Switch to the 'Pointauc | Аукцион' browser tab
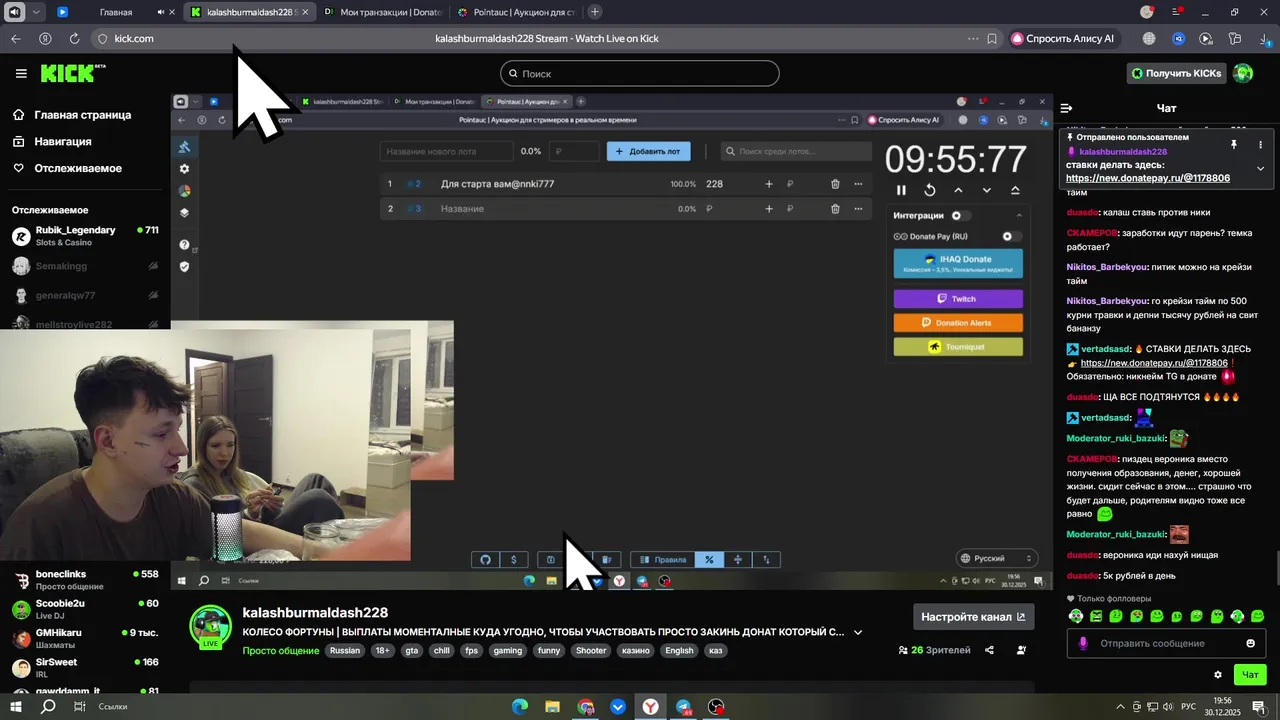 [x=515, y=12]
